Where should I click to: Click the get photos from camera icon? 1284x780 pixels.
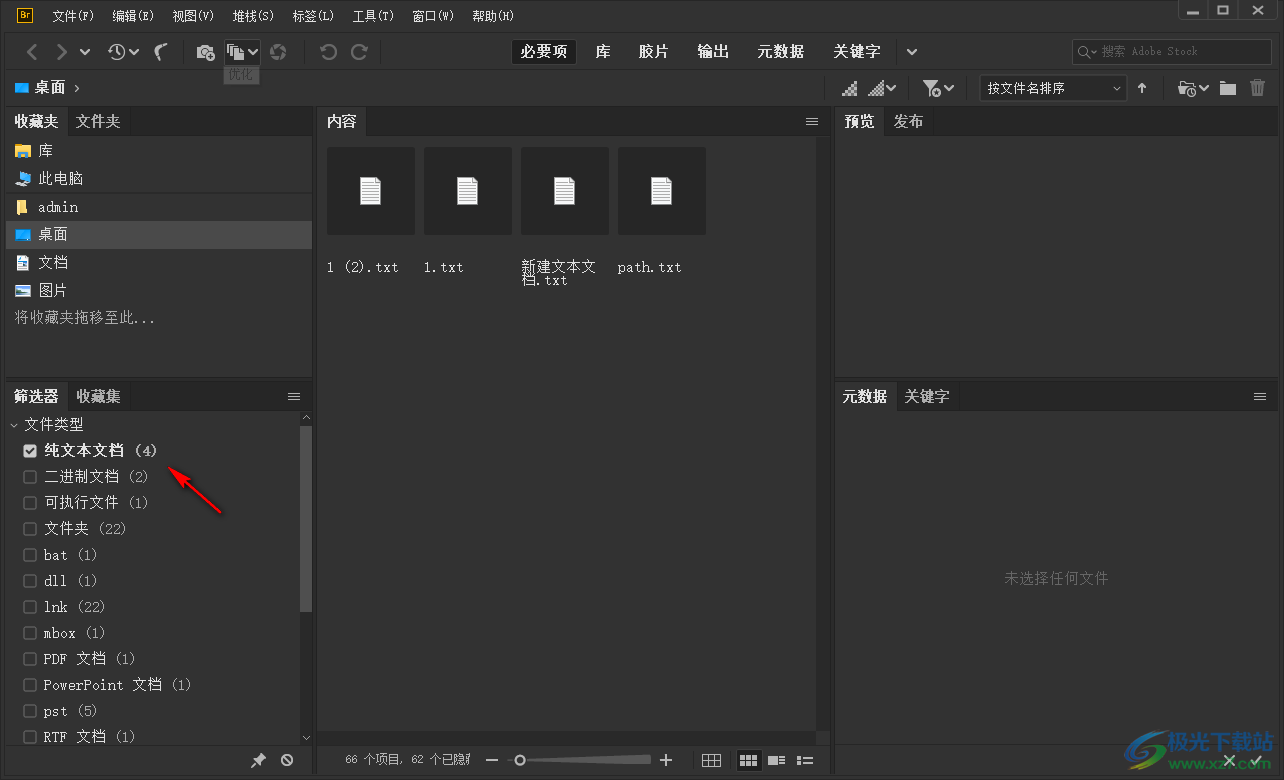(205, 52)
